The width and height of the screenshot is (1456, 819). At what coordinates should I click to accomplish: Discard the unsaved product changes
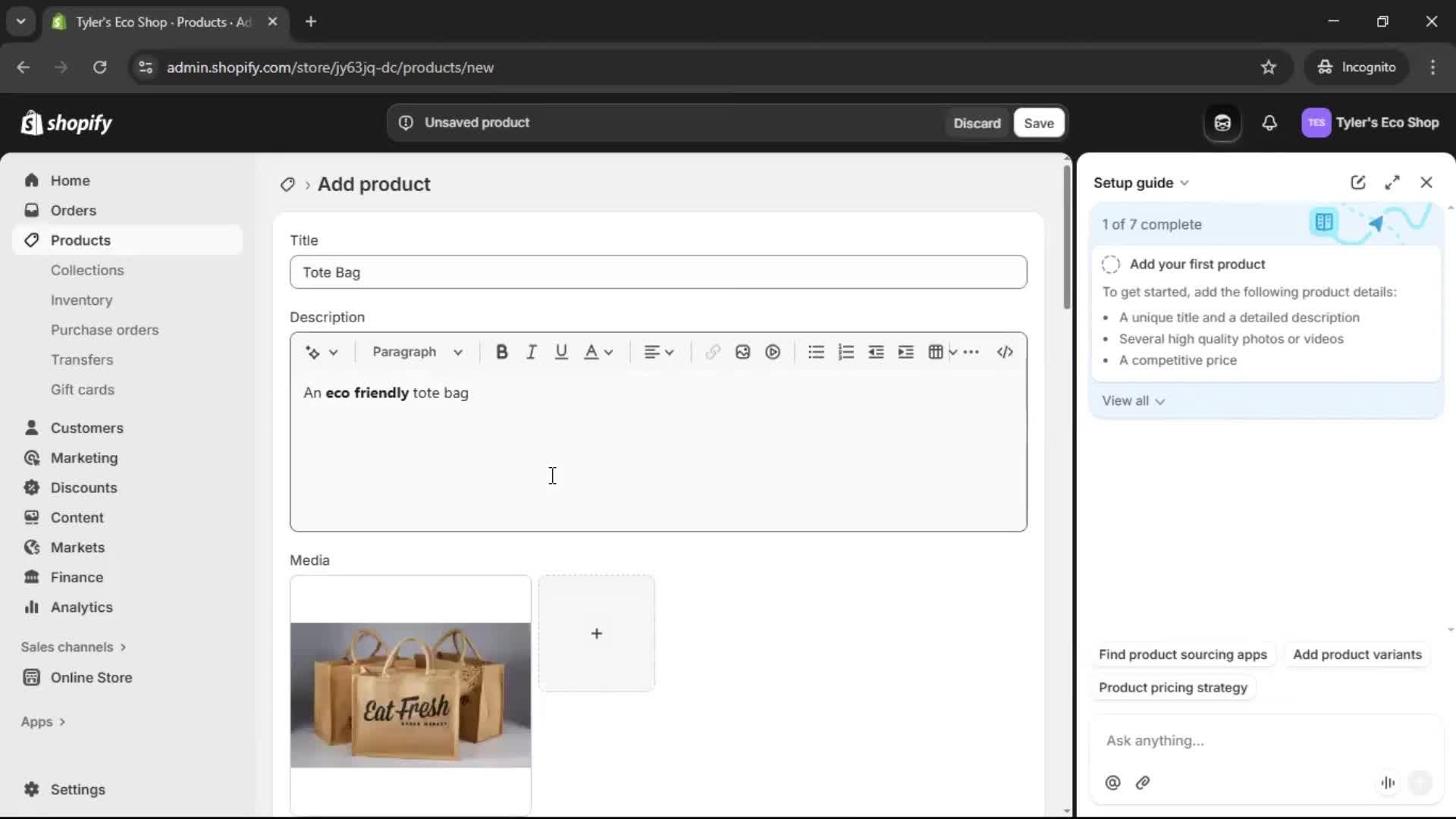tap(977, 122)
